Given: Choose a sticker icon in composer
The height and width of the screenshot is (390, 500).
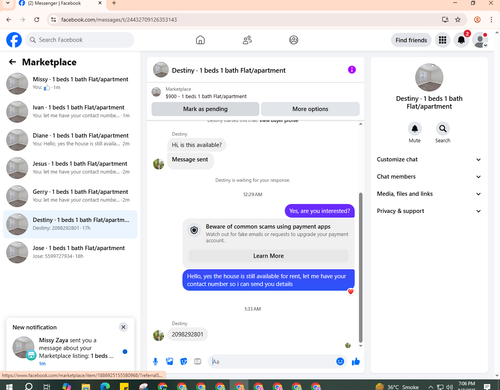Looking at the screenshot, I should [184, 362].
